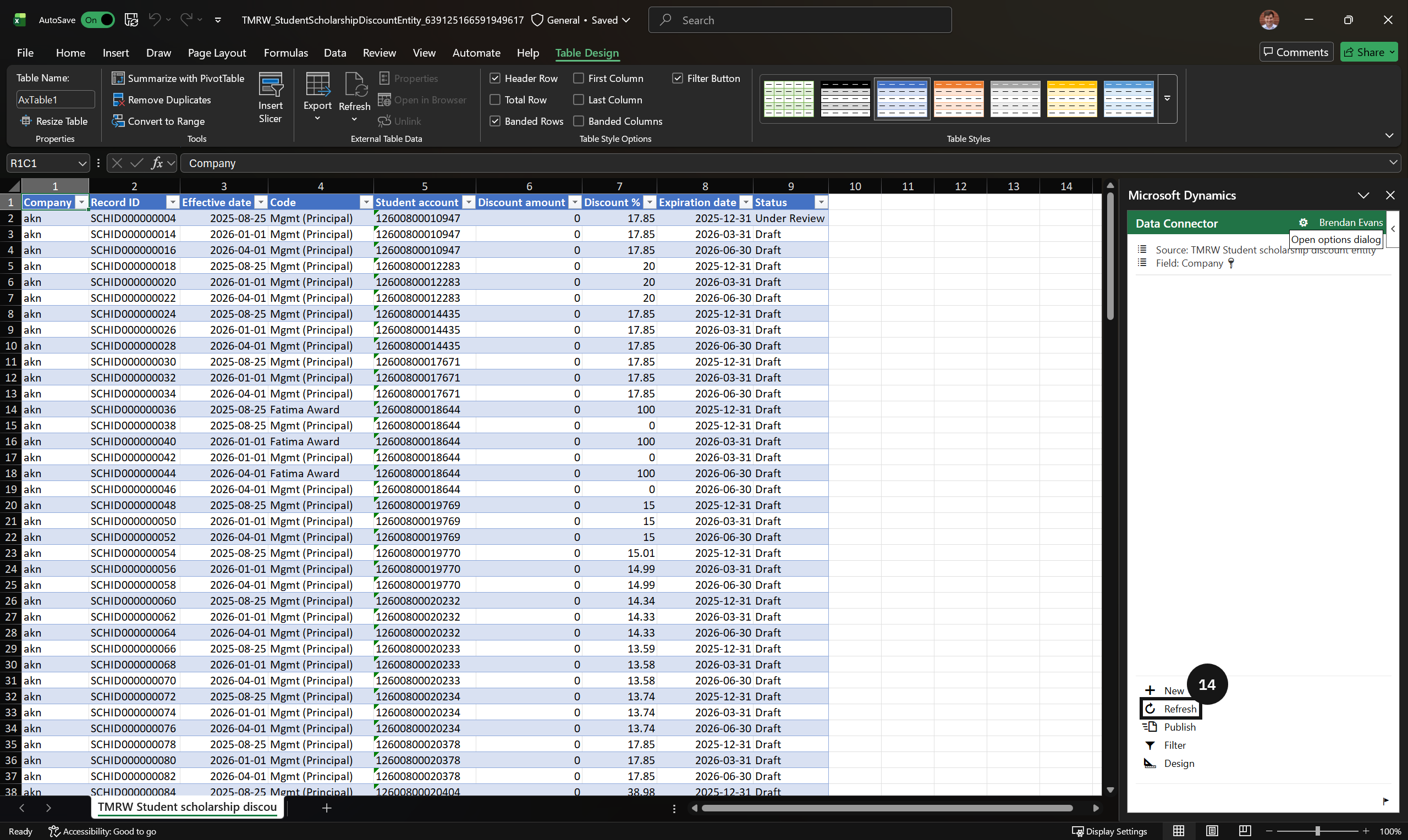Enable the Last Column checkbox
Viewport: 1408px width, 840px height.
[x=578, y=100]
